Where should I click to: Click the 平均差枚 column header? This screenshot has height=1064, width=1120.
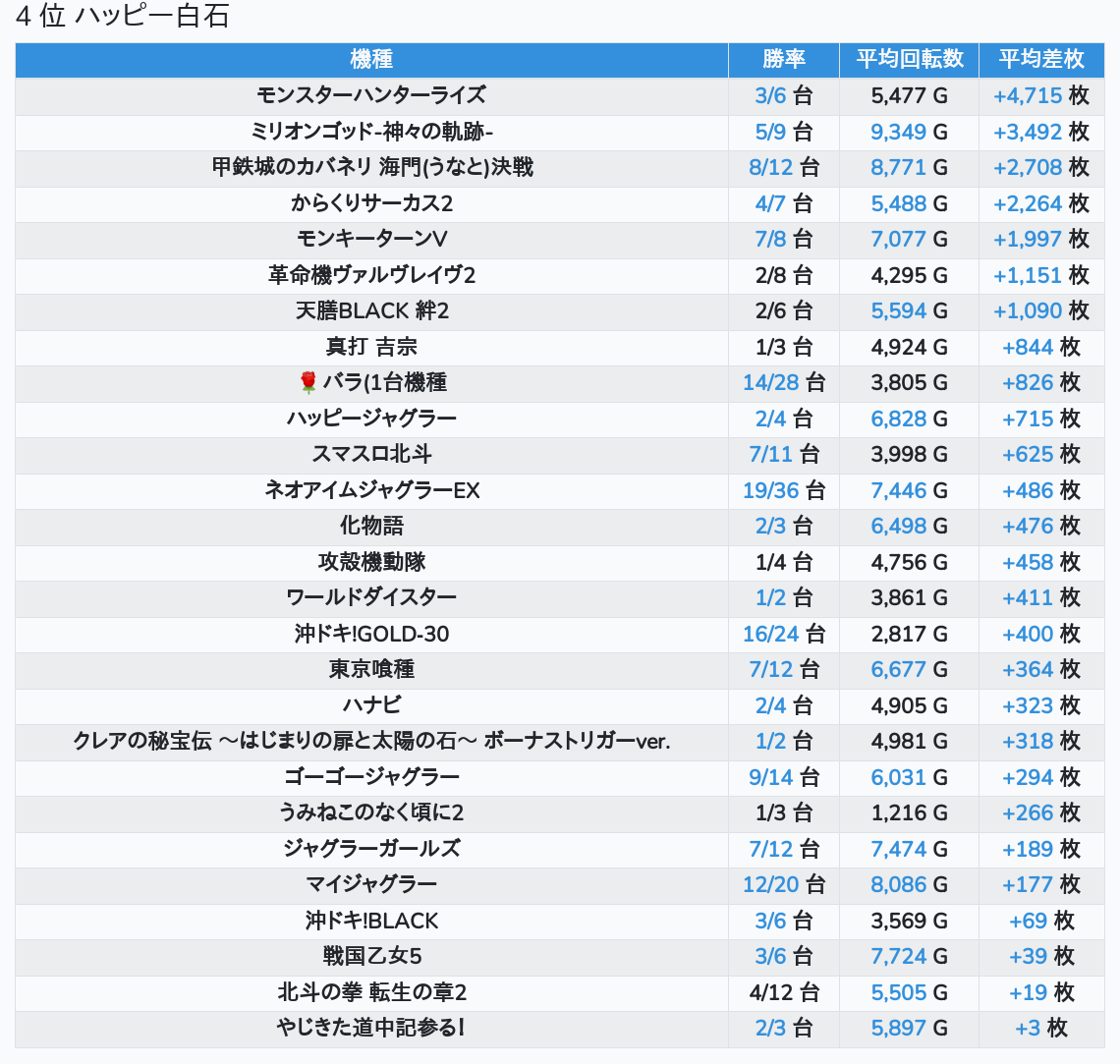coord(1041,59)
